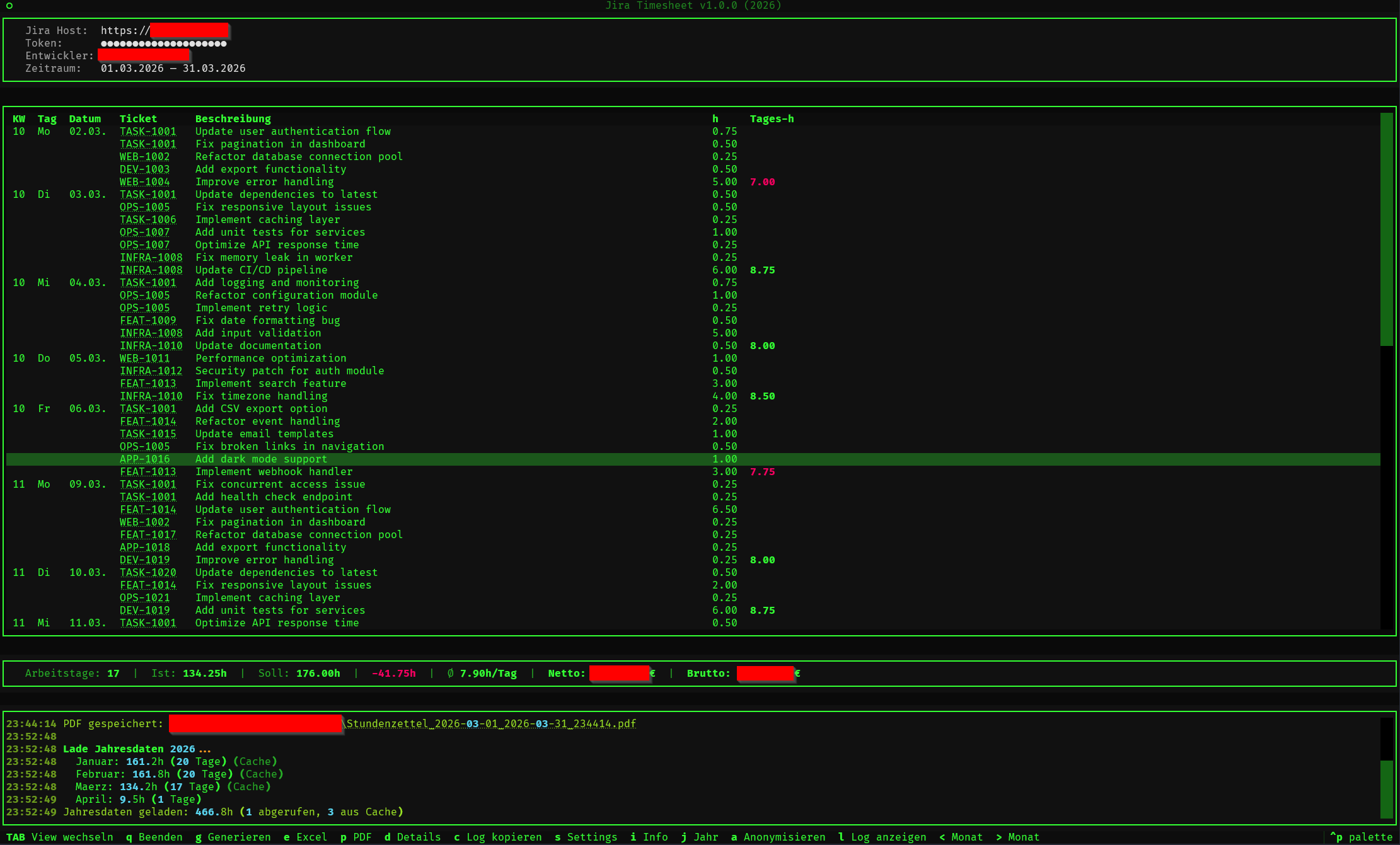Go to next month with > Monat
Viewport: 1400px width, 845px height.
[1018, 837]
